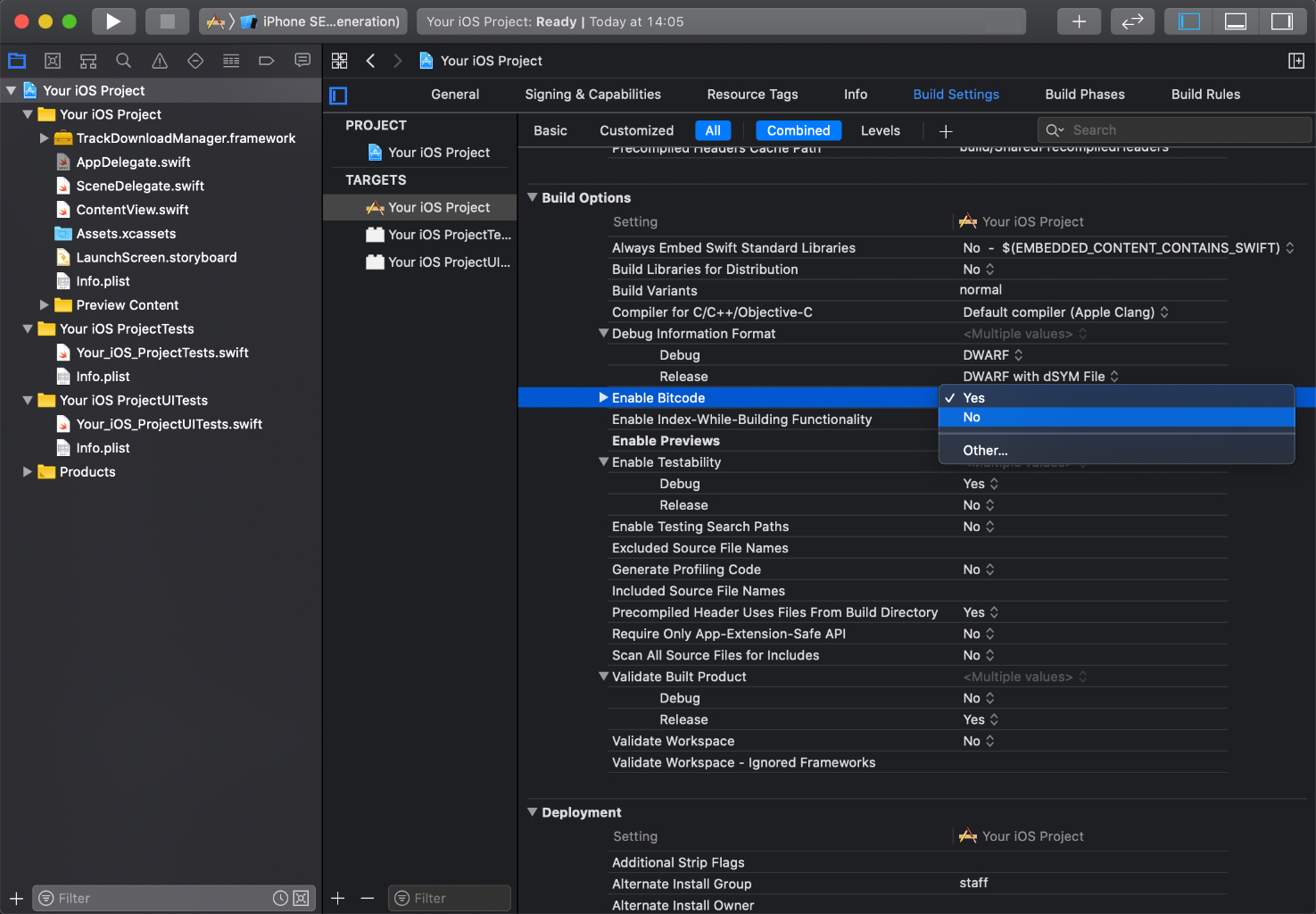The height and width of the screenshot is (914, 1316).
Task: Show only source-controlled files
Action: [302, 898]
